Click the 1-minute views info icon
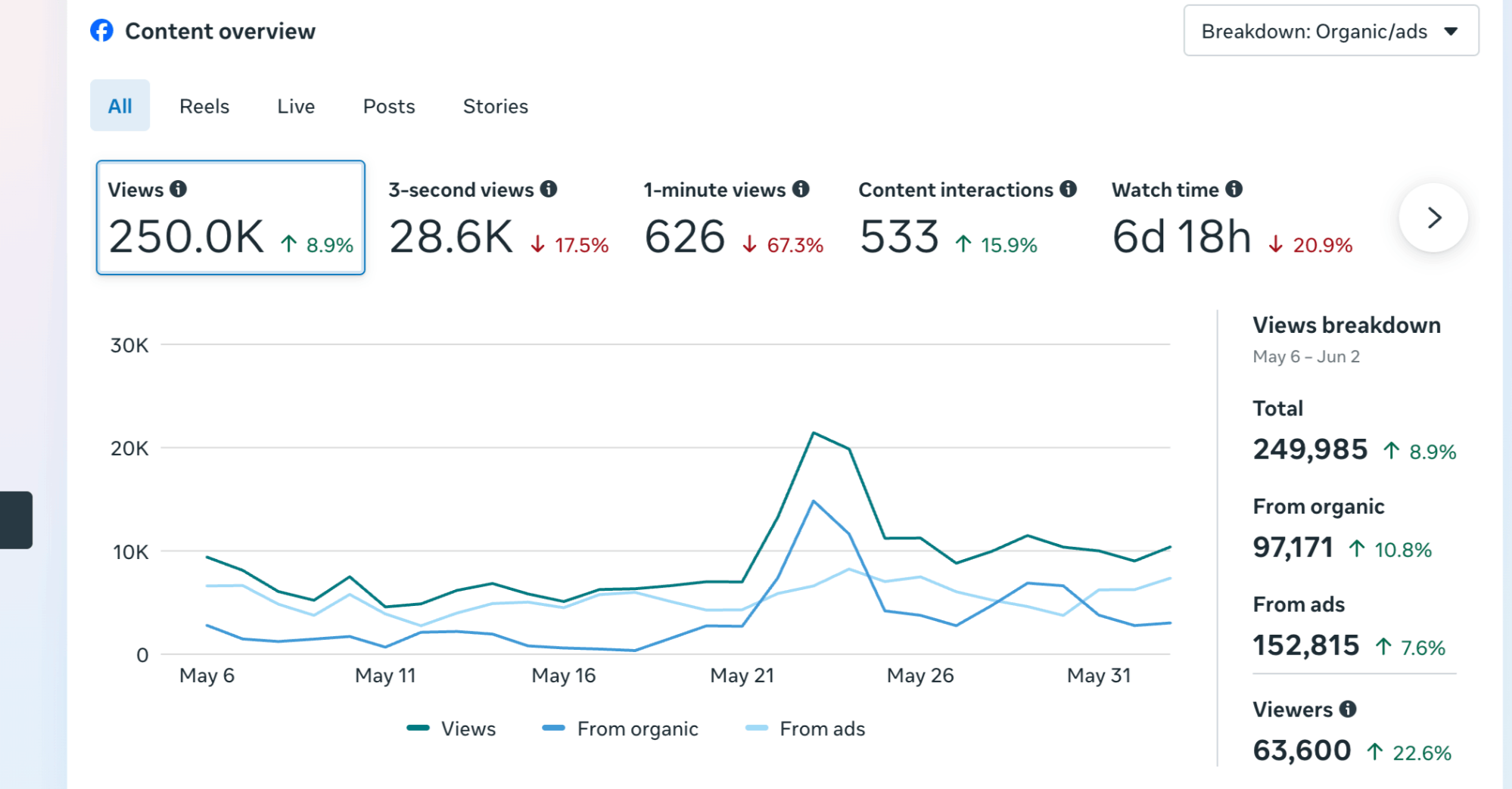Image resolution: width=1512 pixels, height=789 pixels. pos(801,189)
